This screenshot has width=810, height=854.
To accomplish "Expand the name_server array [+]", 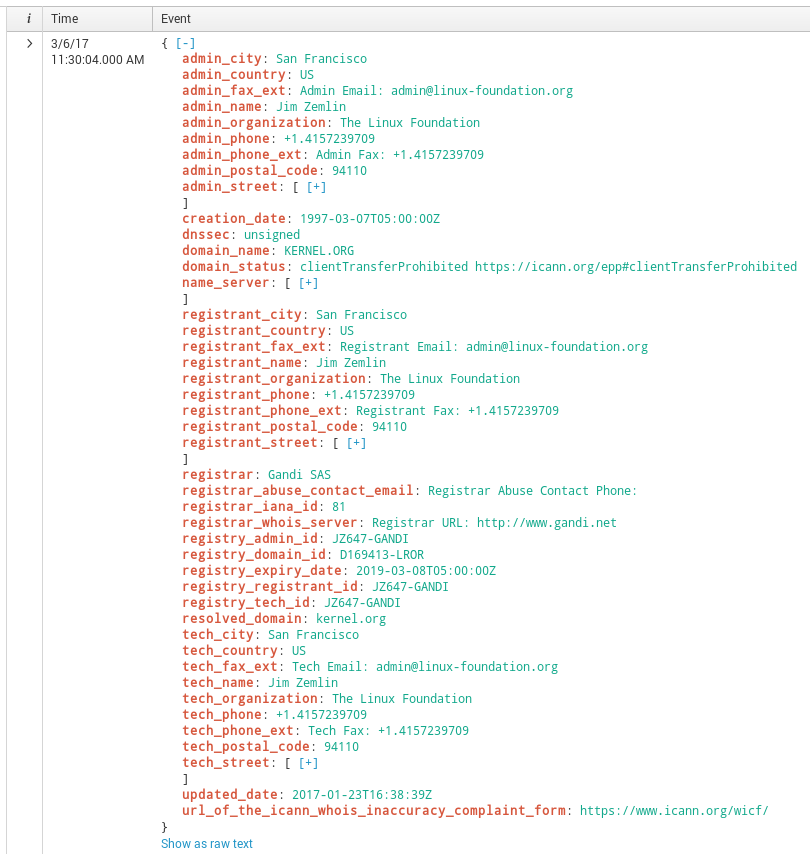I will pyautogui.click(x=308, y=283).
